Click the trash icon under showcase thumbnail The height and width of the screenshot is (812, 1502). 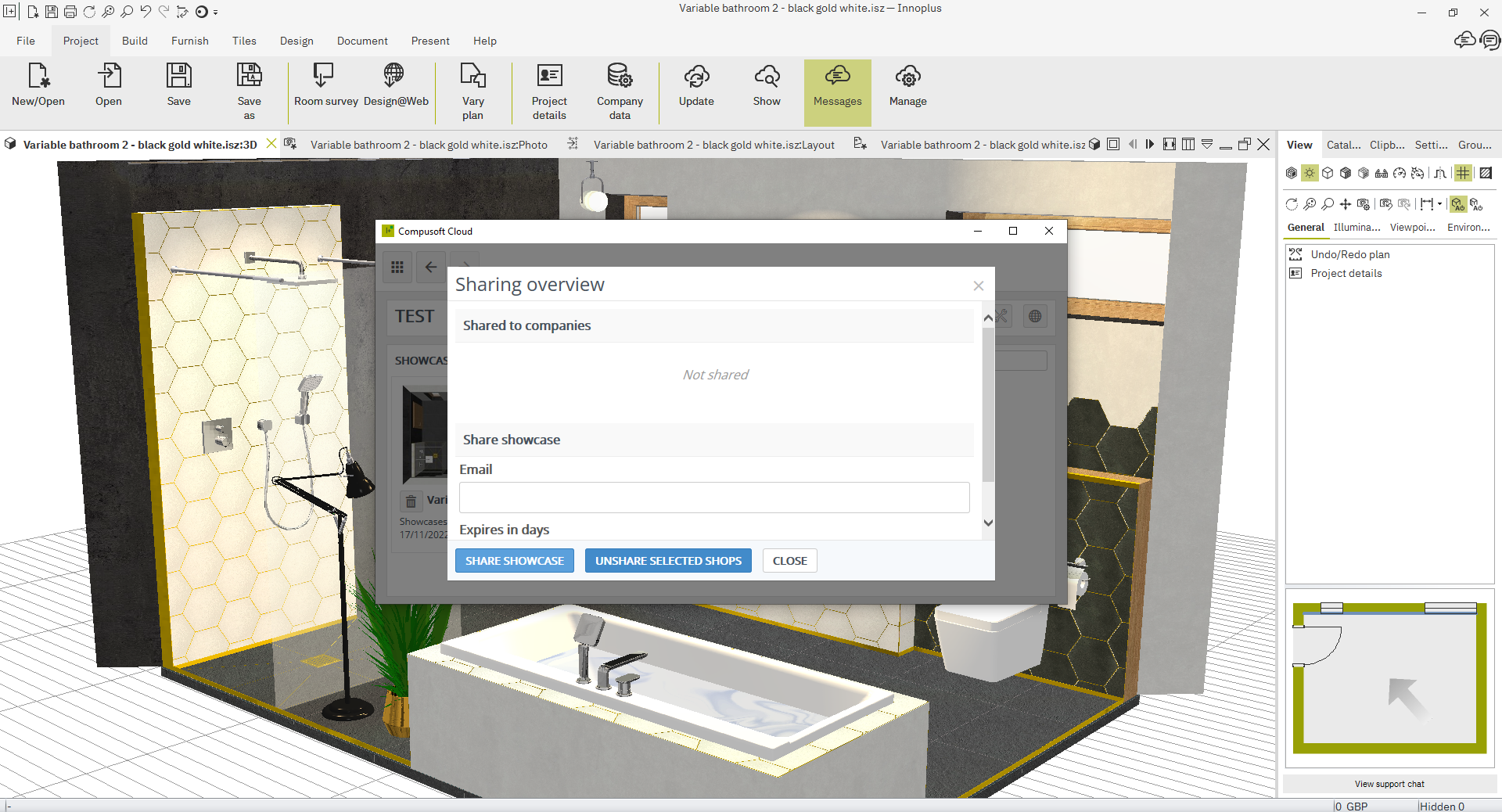point(411,501)
